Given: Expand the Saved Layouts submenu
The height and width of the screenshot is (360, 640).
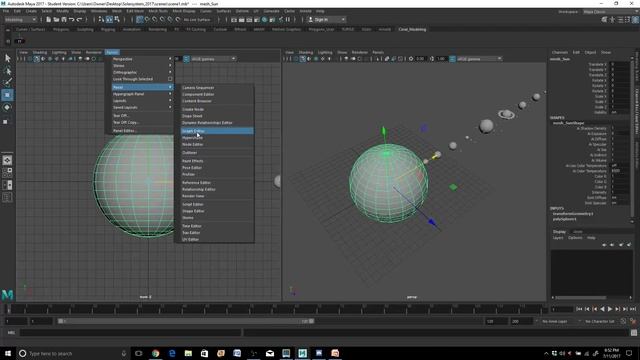Looking at the screenshot, I should point(142,107).
